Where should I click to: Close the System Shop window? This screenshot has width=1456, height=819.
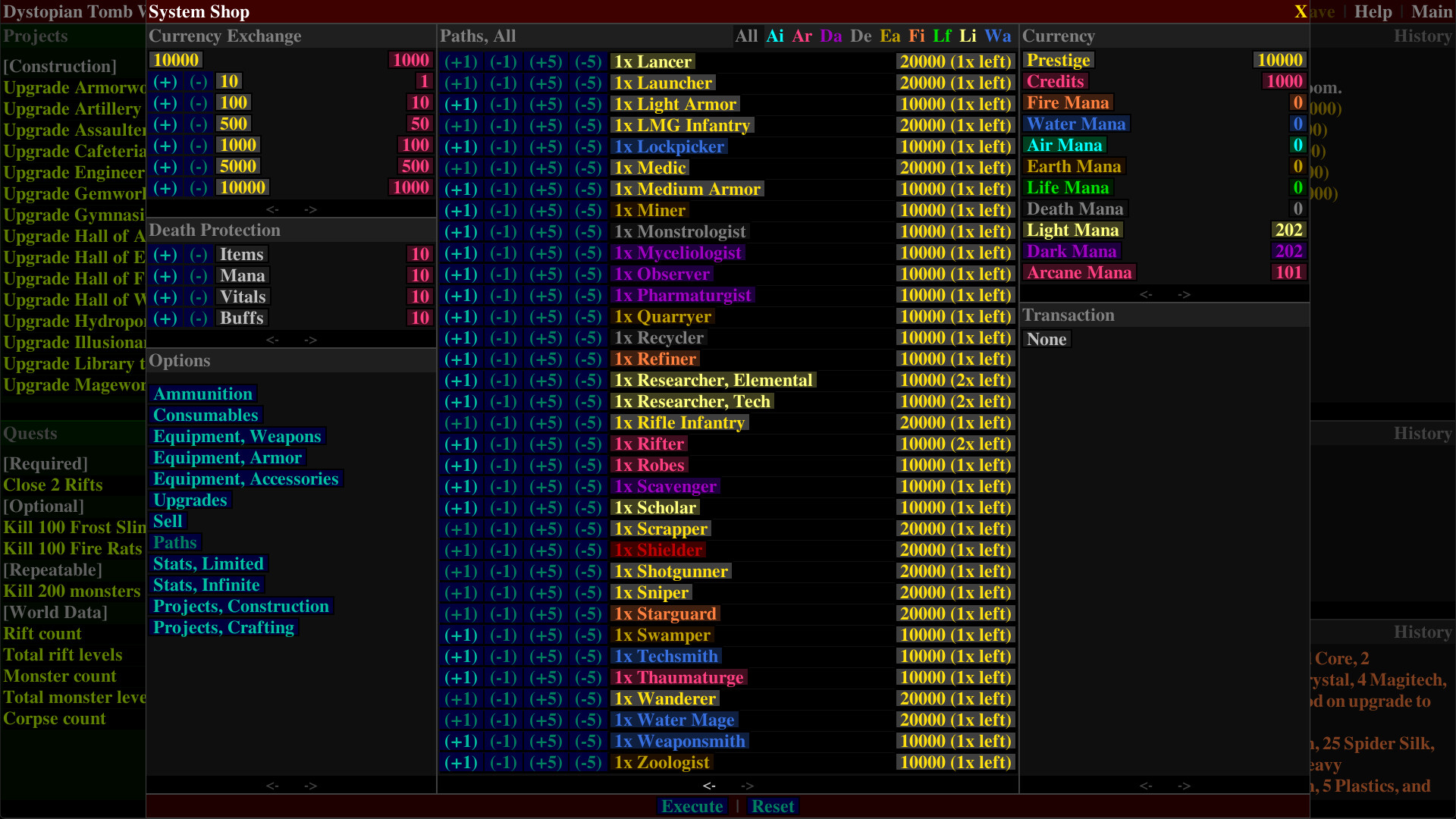pos(1301,11)
